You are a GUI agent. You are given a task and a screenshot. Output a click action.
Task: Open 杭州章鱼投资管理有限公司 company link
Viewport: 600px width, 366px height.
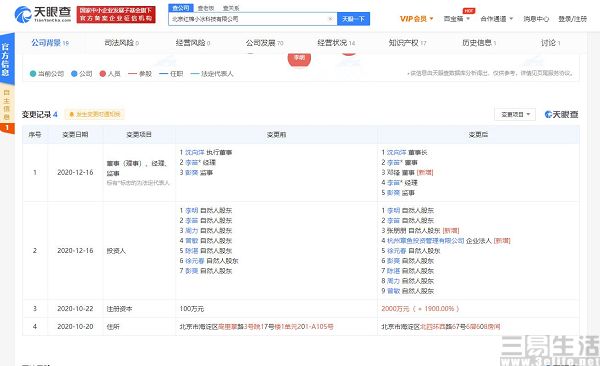(426, 241)
